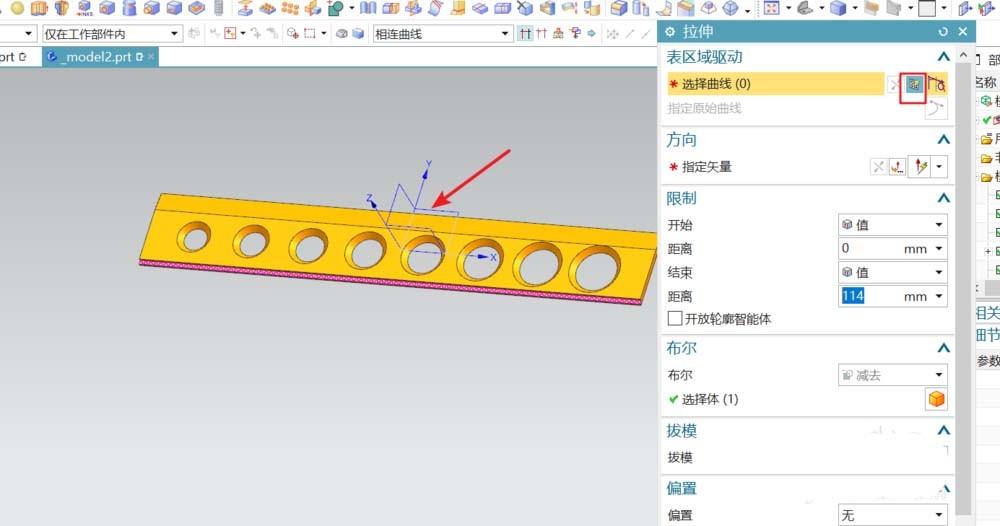Click the red square plus selection icon
The width and height of the screenshot is (1000, 526).
[x=230, y=33]
